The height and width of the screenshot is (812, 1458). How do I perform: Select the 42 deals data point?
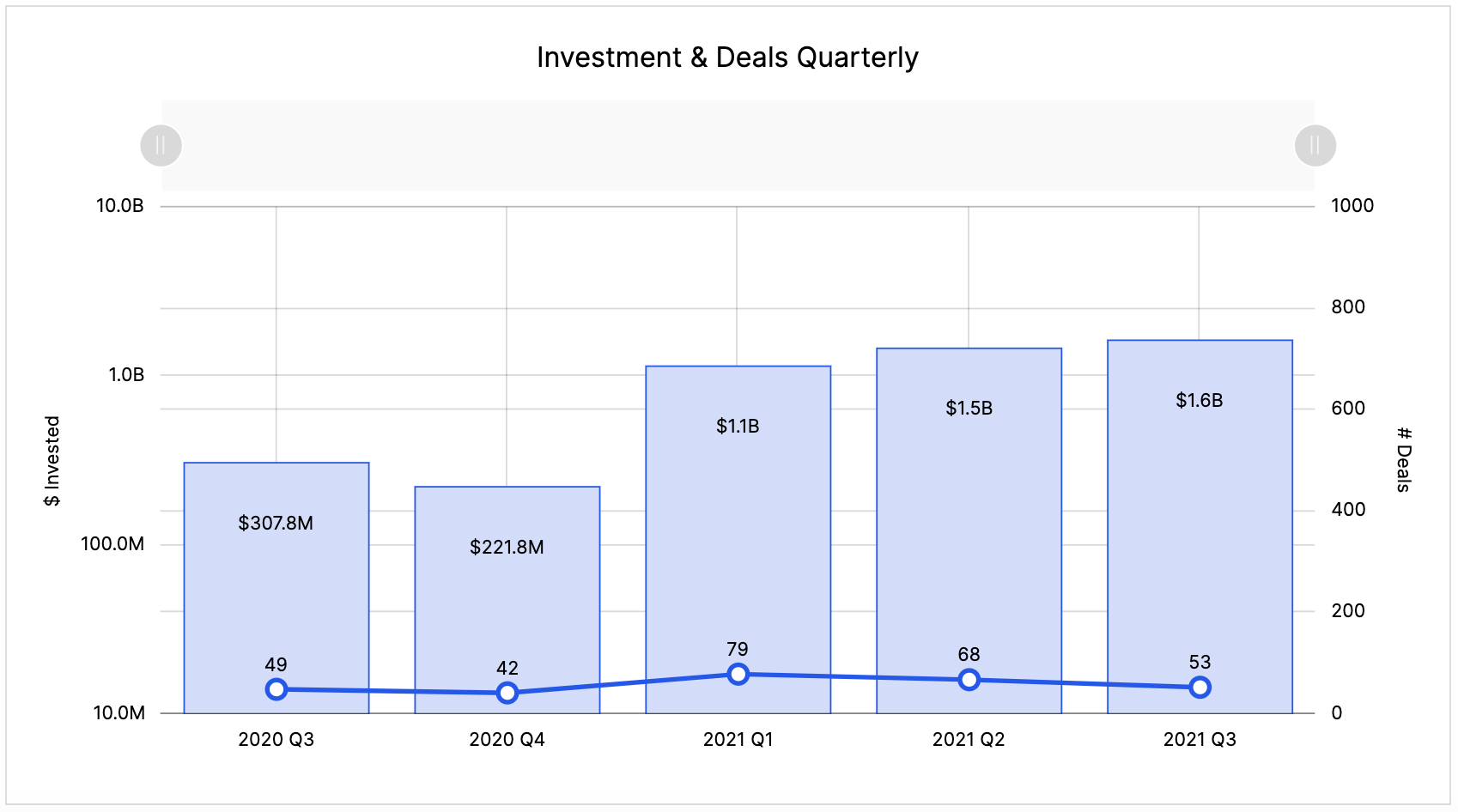coord(507,693)
